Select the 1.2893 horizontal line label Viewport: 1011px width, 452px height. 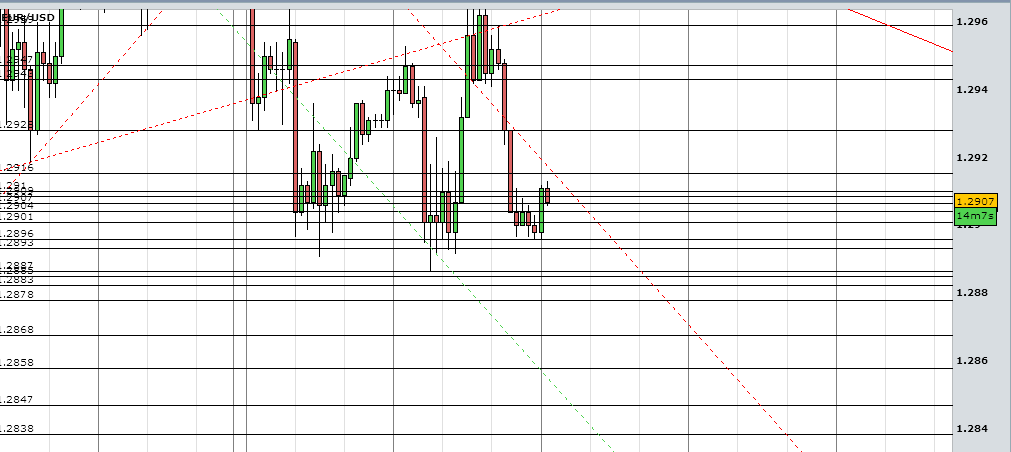click(17, 243)
